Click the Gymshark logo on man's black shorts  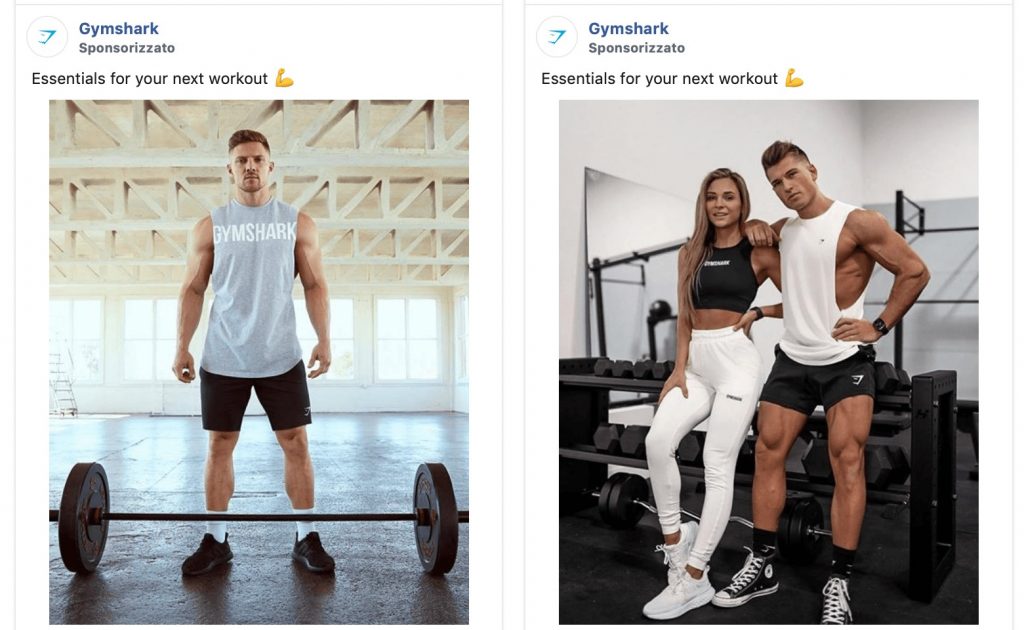point(857,380)
